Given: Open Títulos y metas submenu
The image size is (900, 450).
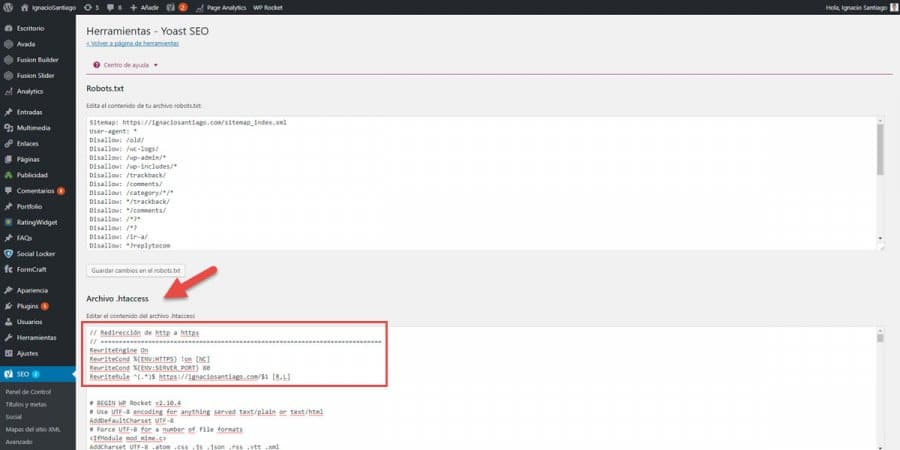Looking at the screenshot, I should pos(26,404).
